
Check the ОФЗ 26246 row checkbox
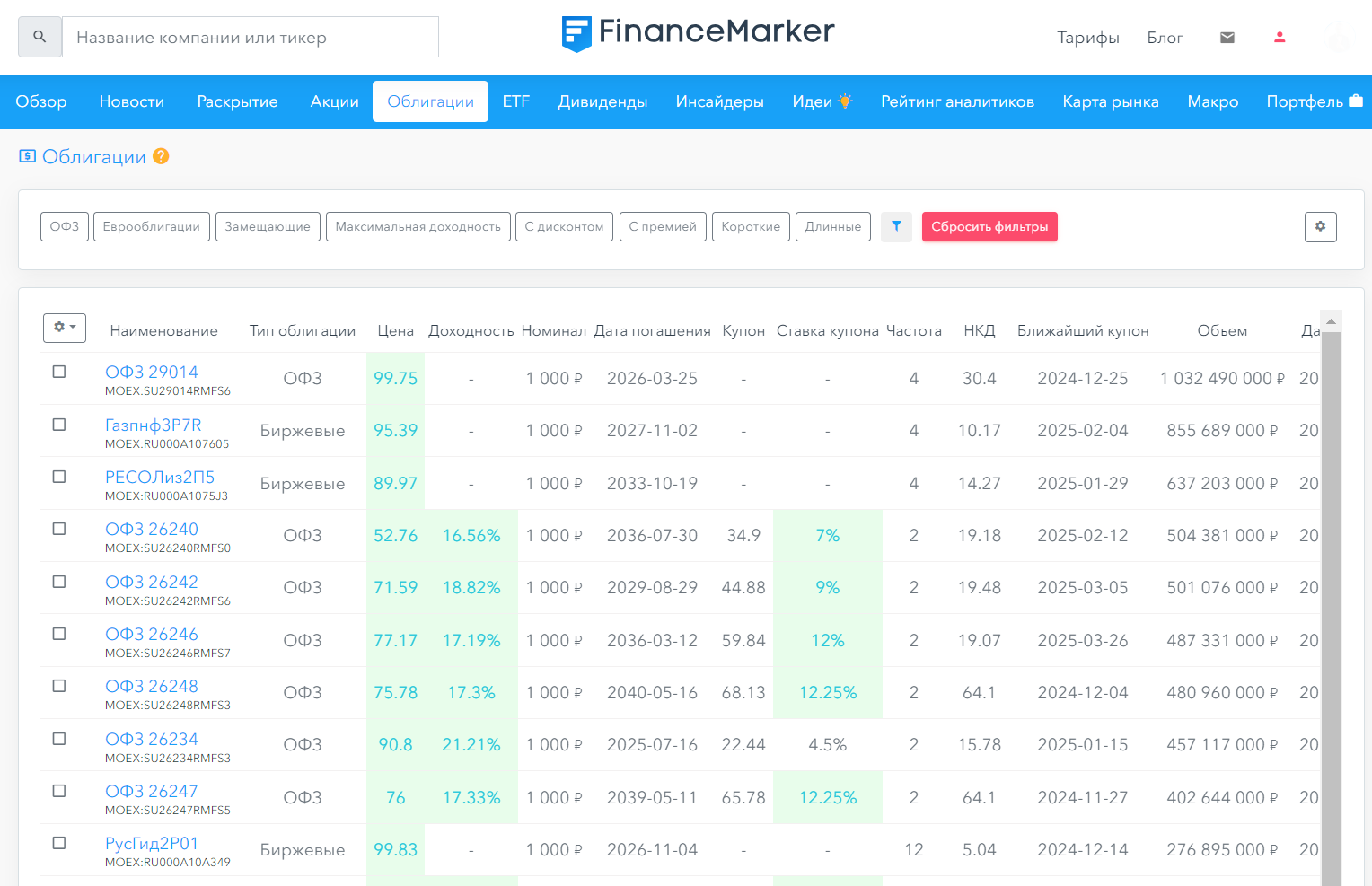click(59, 634)
